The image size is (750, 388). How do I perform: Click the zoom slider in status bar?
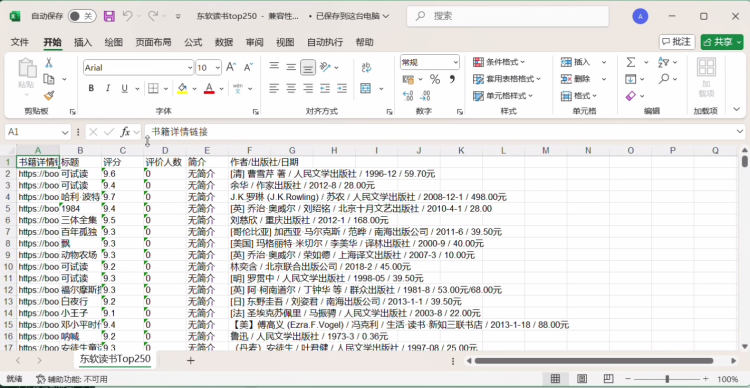(x=667, y=379)
